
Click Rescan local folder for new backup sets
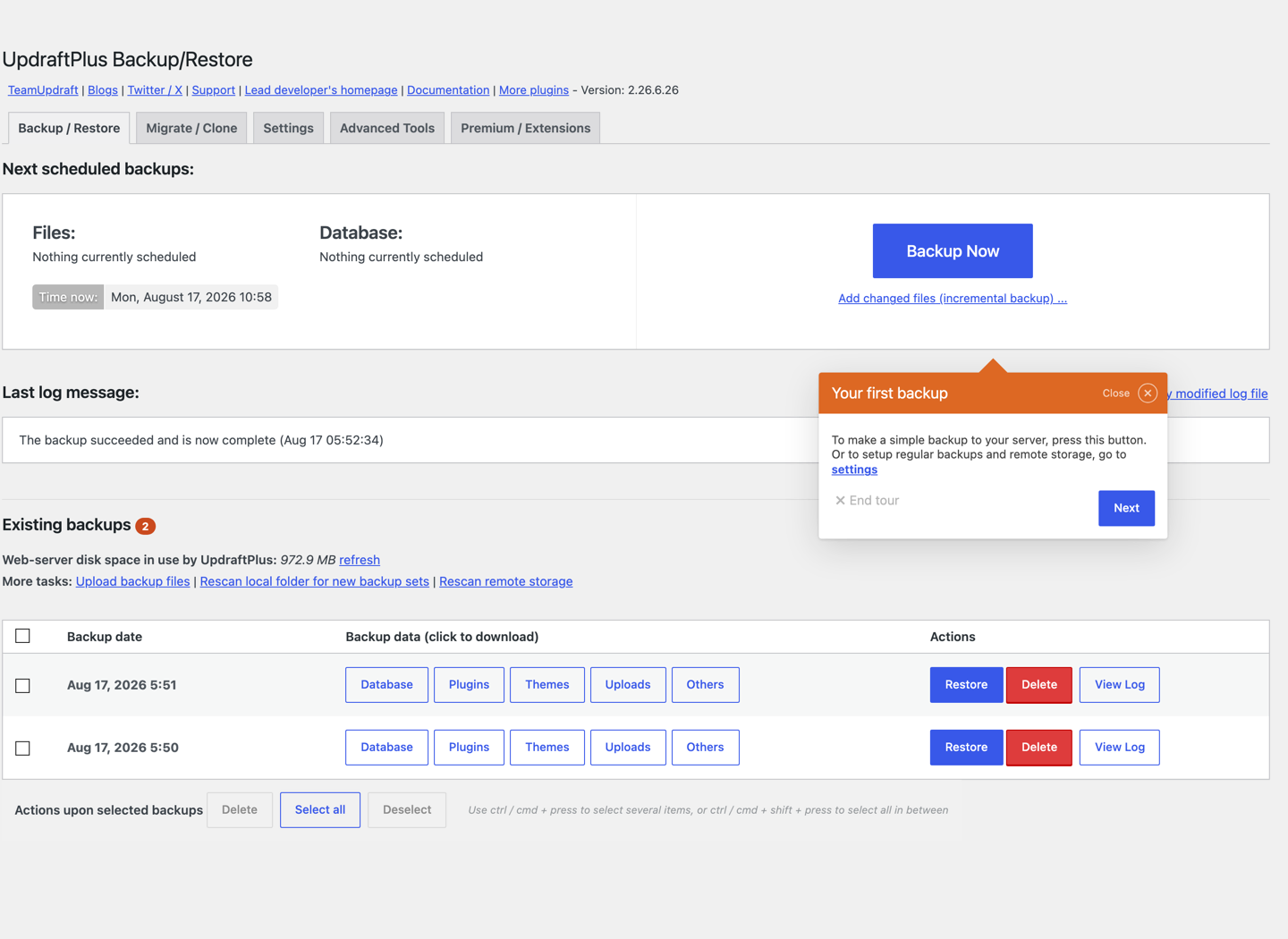point(315,581)
